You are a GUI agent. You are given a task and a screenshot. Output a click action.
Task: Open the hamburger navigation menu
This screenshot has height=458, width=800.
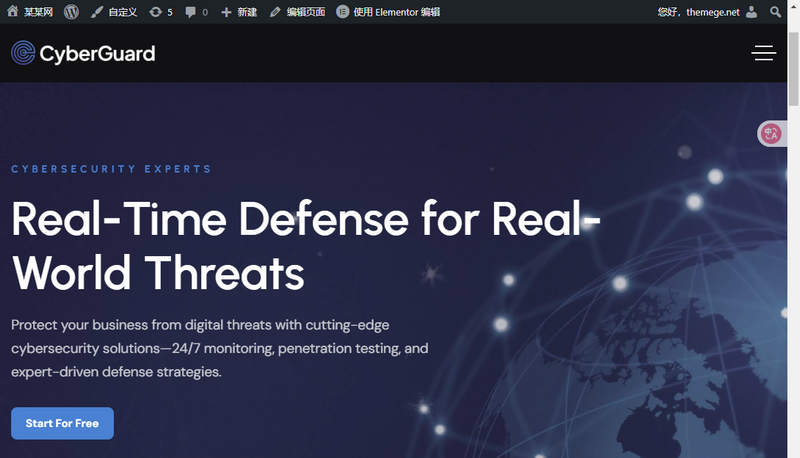[764, 53]
